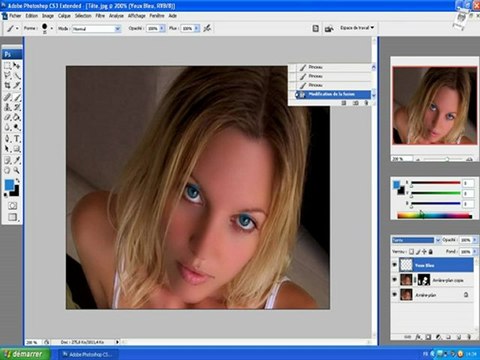The image size is (480, 360).
Task: Click the foreground blue color swatch in toolbox
Action: pyautogui.click(x=9, y=184)
